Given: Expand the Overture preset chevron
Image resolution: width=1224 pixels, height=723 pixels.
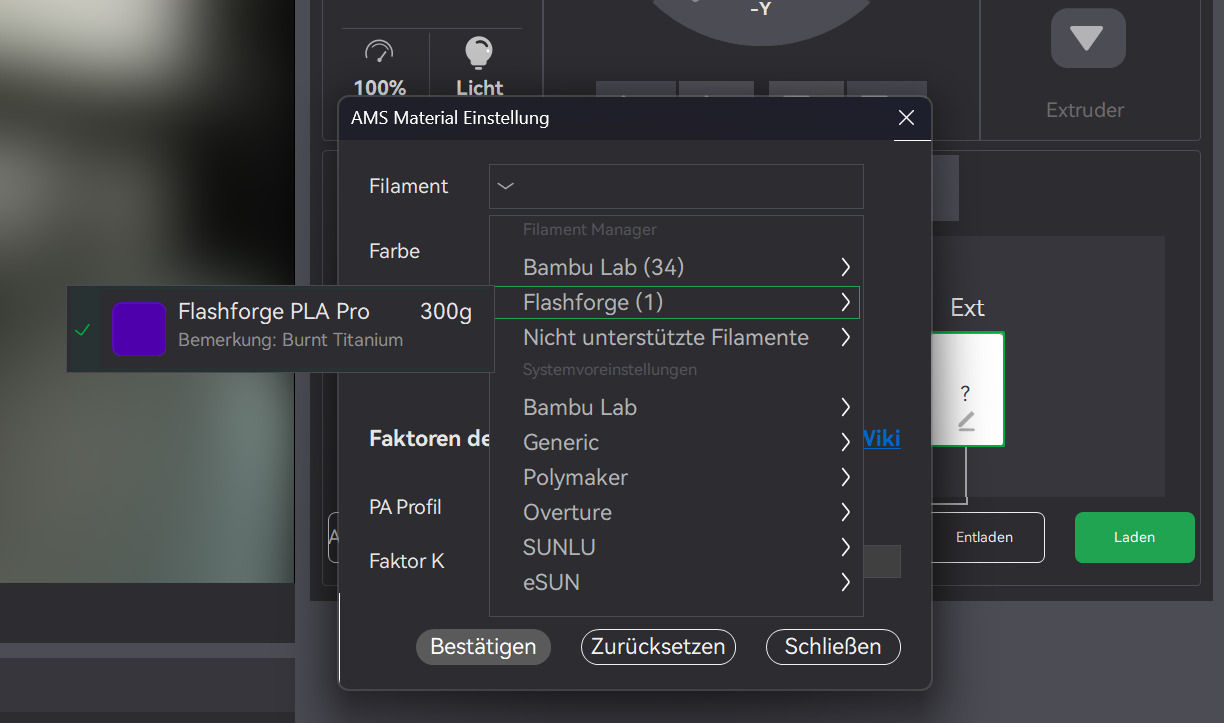Looking at the screenshot, I should point(845,512).
